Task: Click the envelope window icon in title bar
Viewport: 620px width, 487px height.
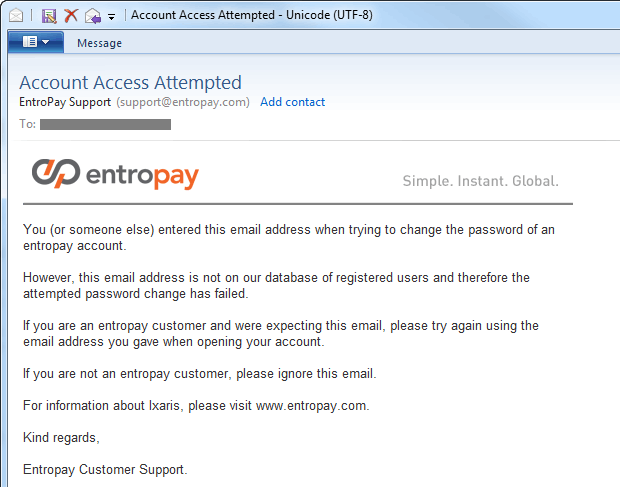Action: tap(16, 16)
